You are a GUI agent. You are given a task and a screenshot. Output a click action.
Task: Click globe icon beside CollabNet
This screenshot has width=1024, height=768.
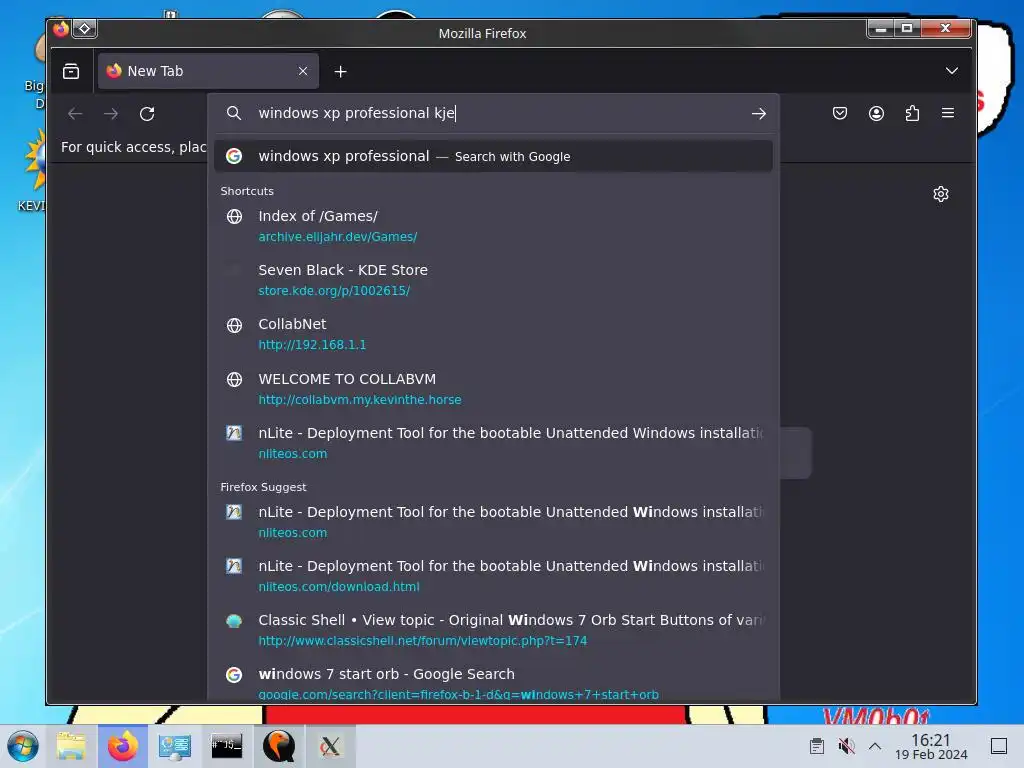tap(234, 325)
